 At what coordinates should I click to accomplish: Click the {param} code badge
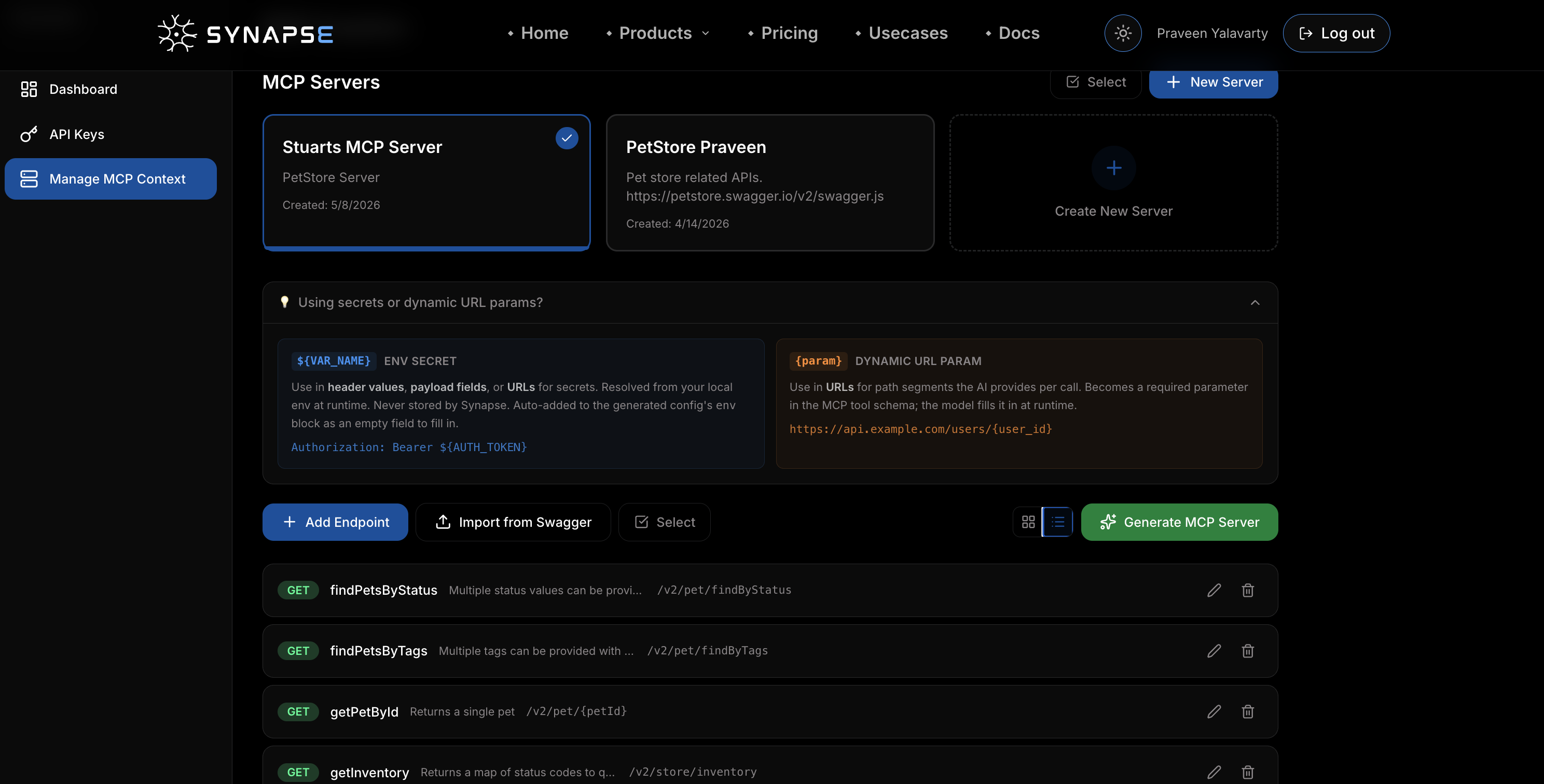(x=819, y=360)
